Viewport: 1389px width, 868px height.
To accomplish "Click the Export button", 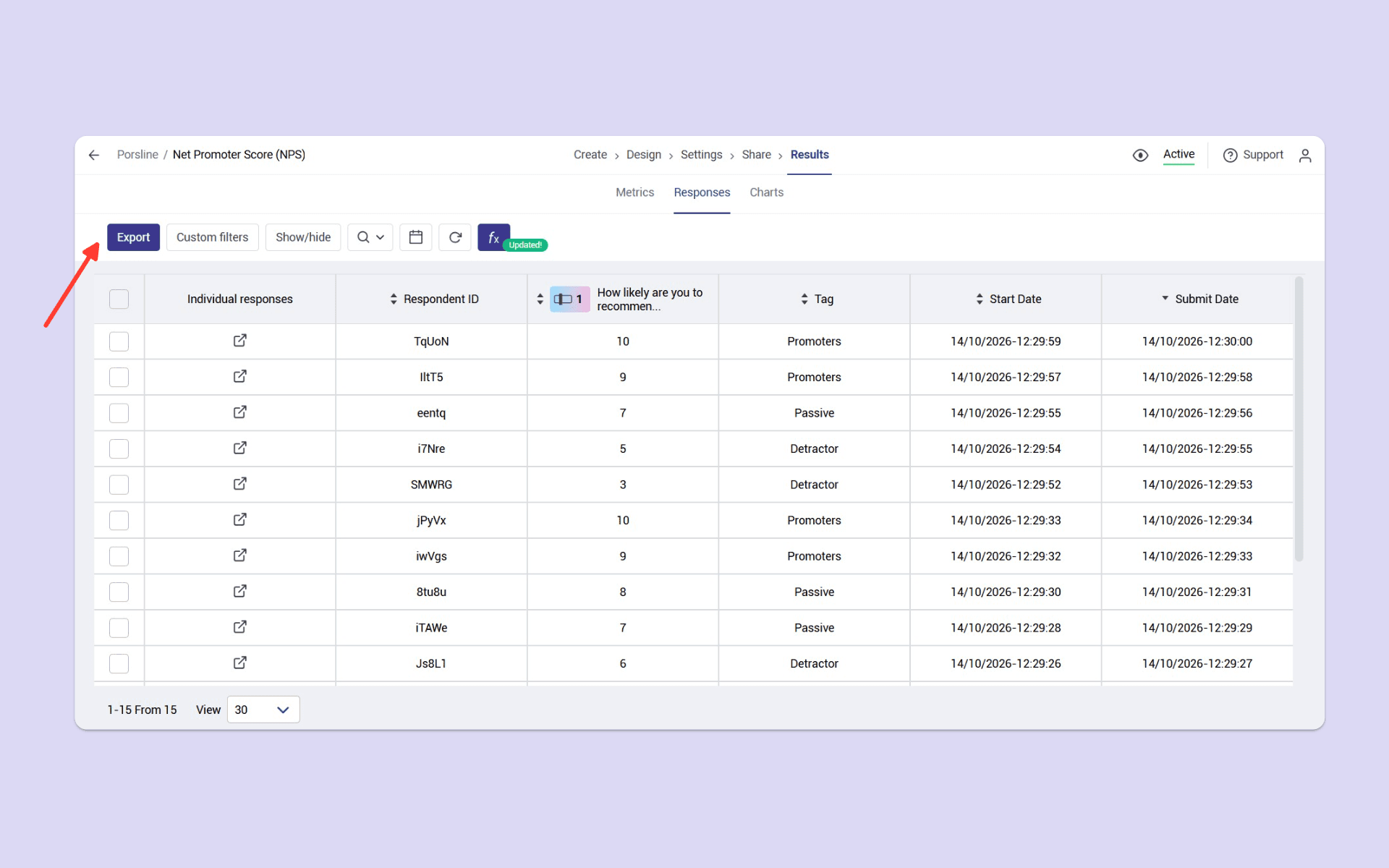I will [x=134, y=237].
